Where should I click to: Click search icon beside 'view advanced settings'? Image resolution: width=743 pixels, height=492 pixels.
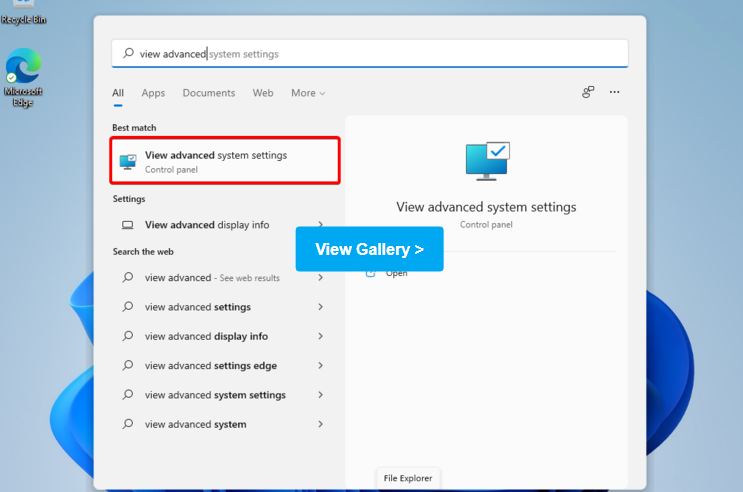tap(127, 307)
